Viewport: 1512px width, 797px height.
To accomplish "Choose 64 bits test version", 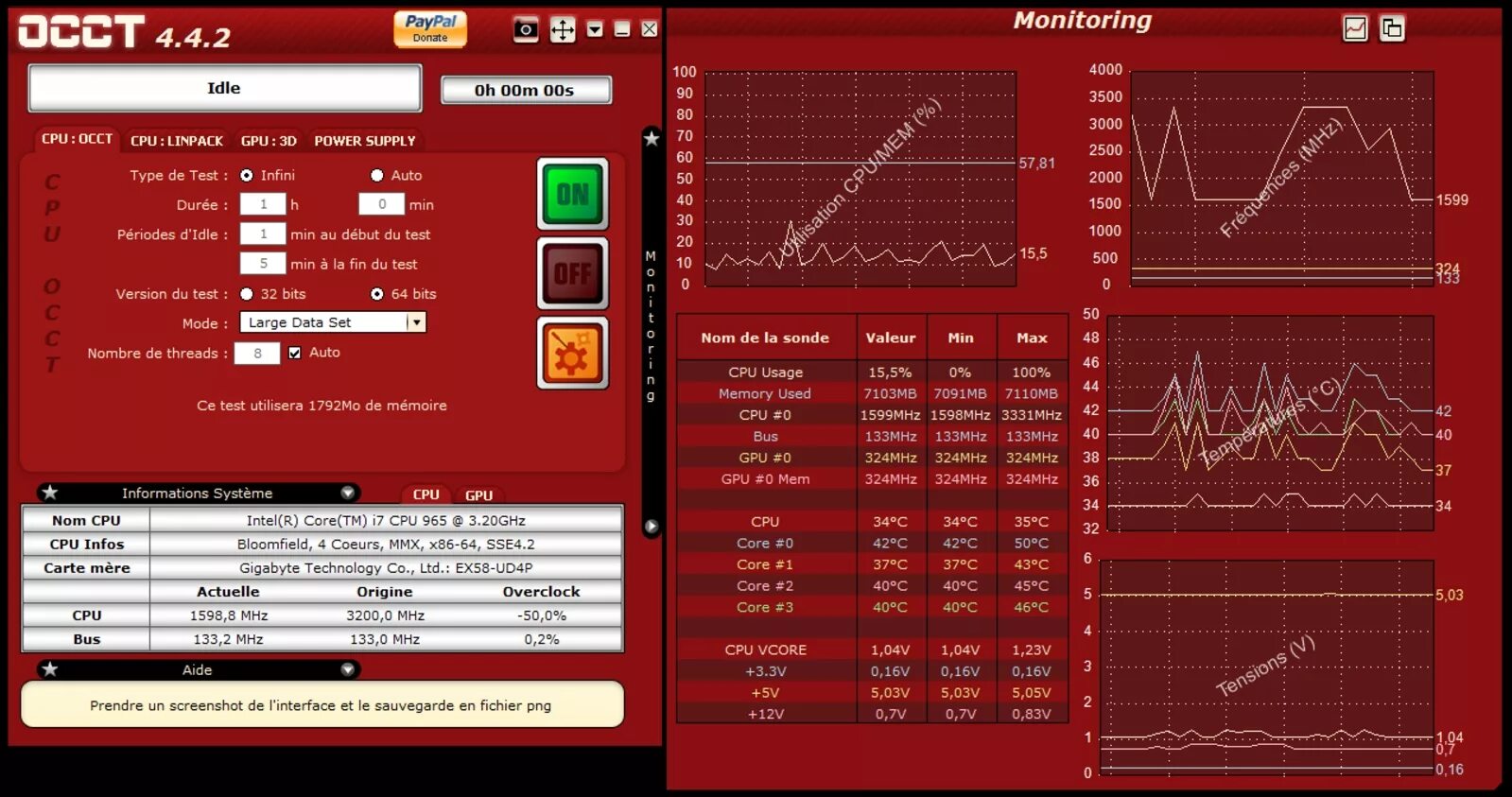I will 377,294.
